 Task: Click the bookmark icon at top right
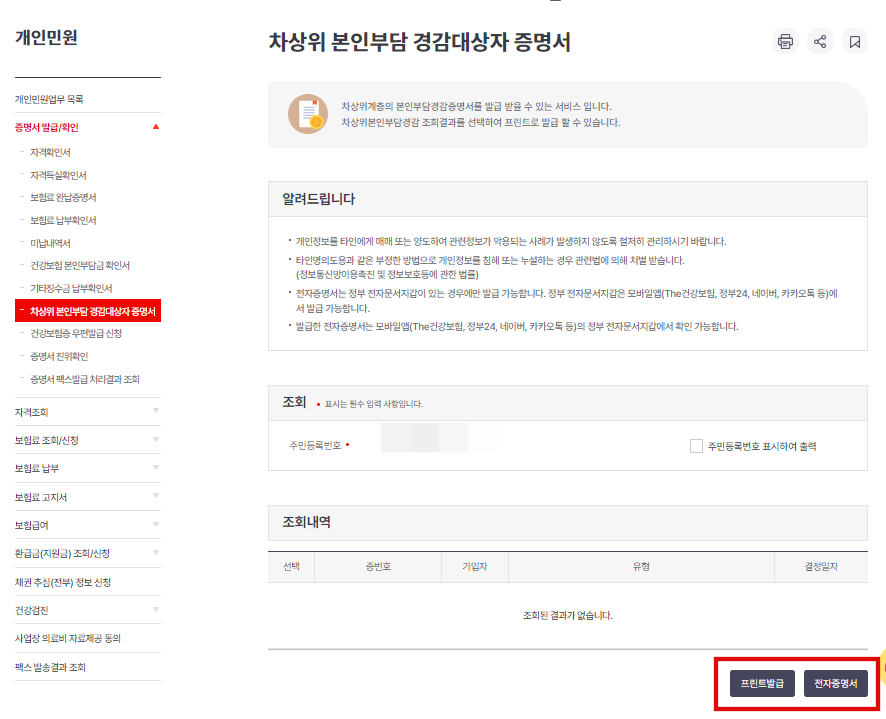point(855,41)
